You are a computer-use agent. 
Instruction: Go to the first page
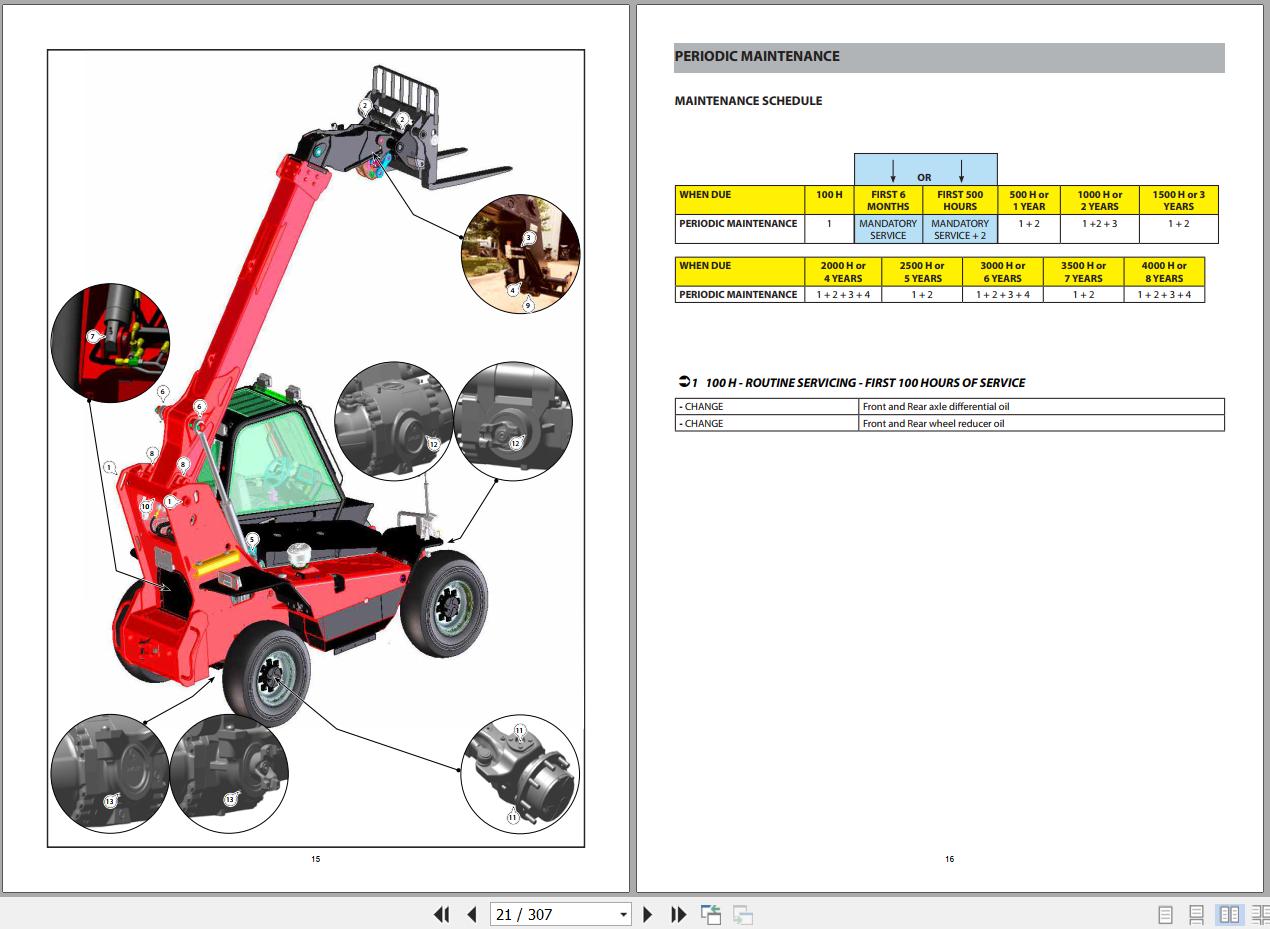click(441, 914)
